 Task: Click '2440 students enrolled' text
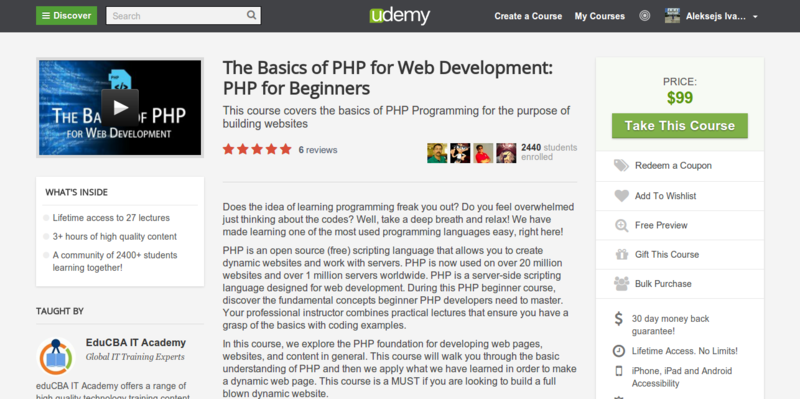549,152
